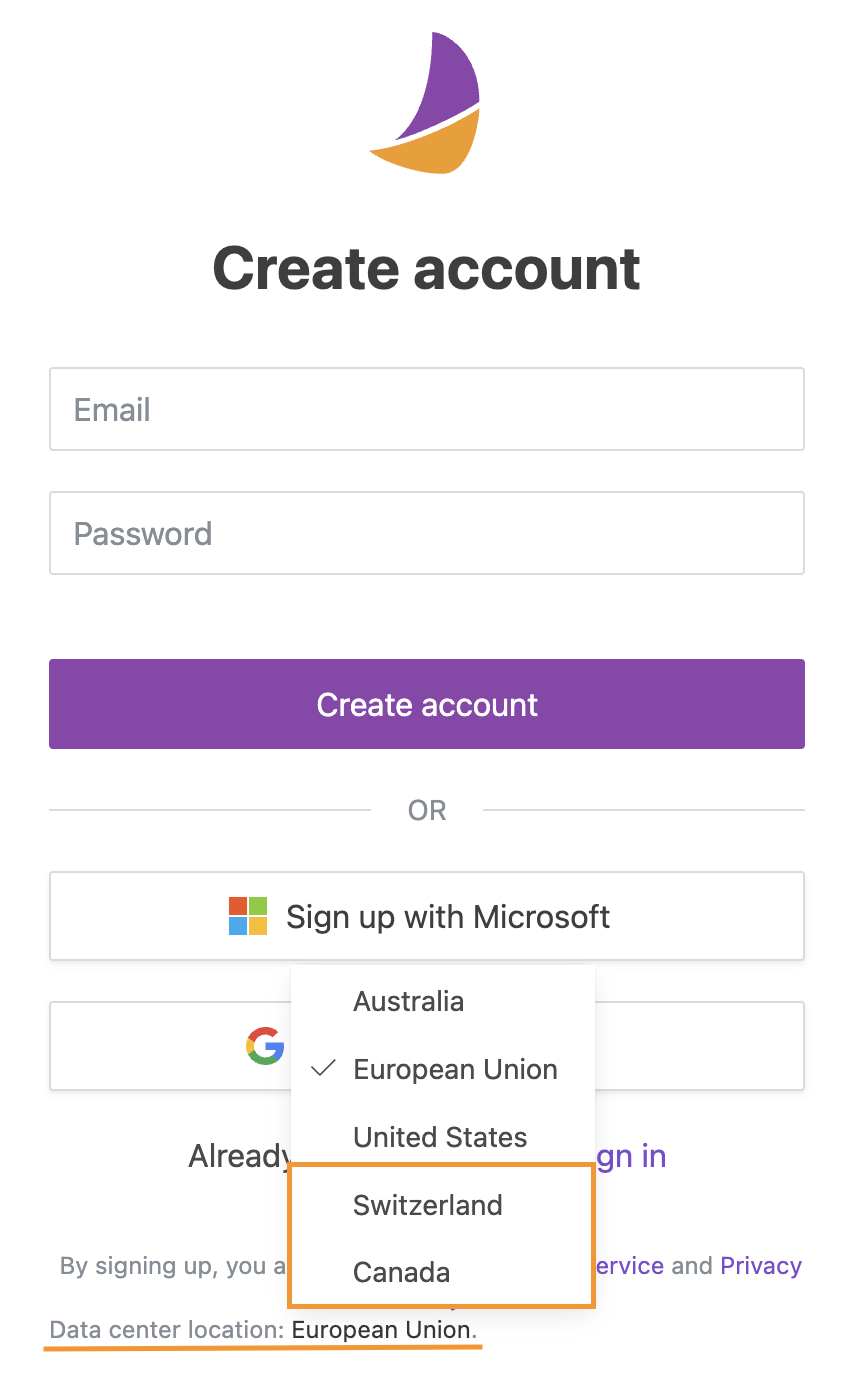Click the 'Create account' page heading
The image size is (859, 1385).
pos(427,268)
